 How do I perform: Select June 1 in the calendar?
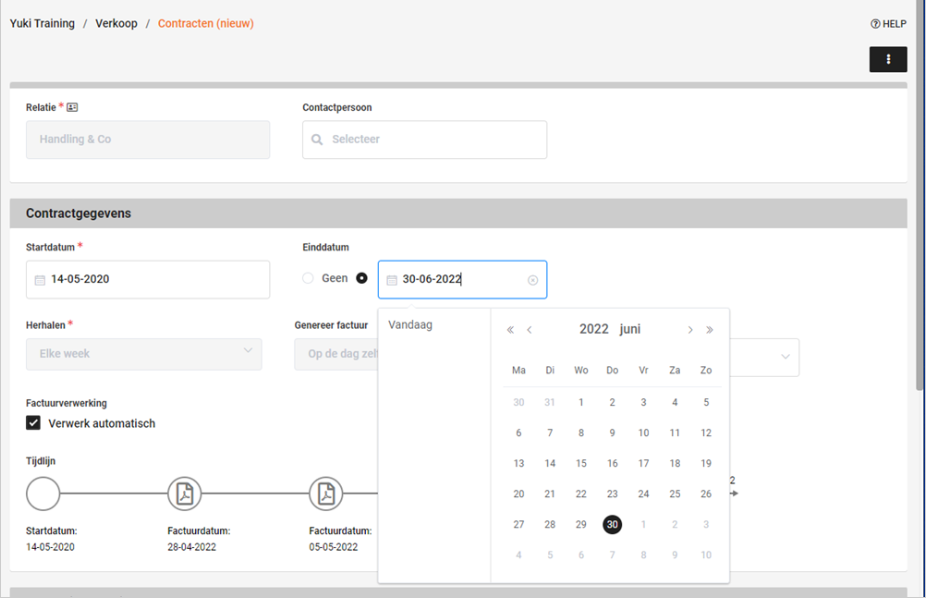tap(581, 403)
